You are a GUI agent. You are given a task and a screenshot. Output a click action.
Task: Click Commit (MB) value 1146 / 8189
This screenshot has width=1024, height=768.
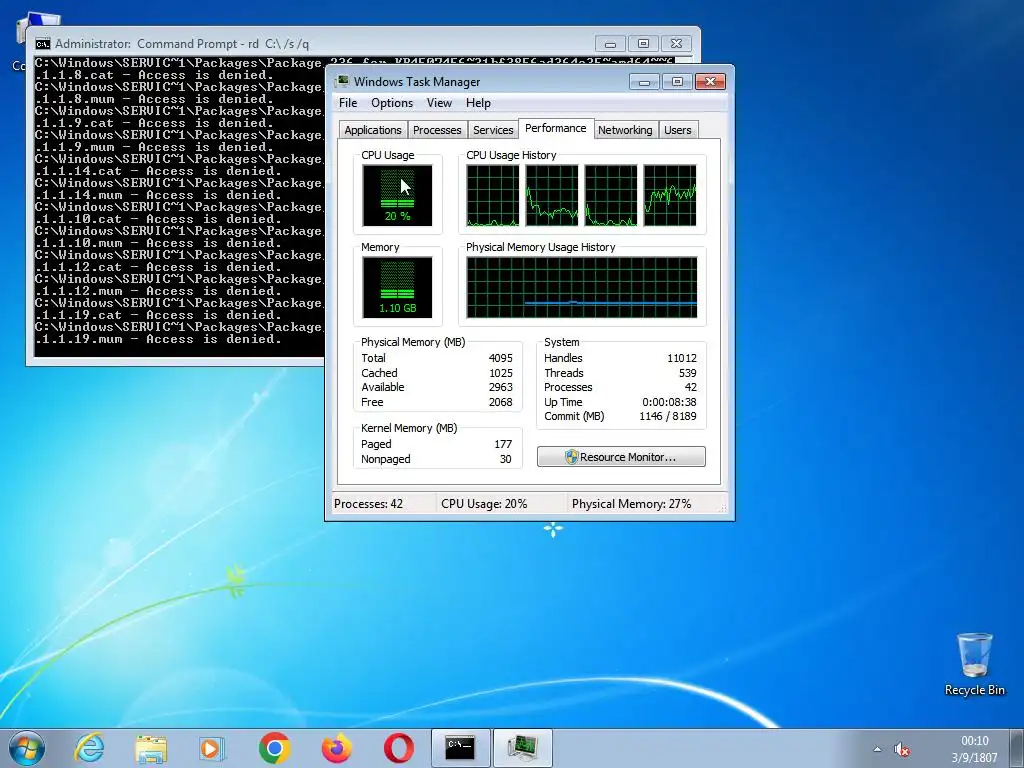pos(667,417)
